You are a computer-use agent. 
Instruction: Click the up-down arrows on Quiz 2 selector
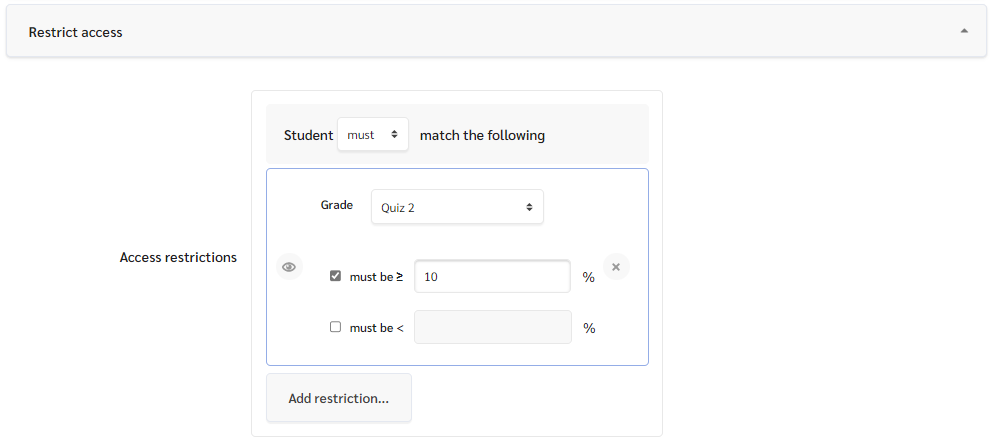coord(529,207)
